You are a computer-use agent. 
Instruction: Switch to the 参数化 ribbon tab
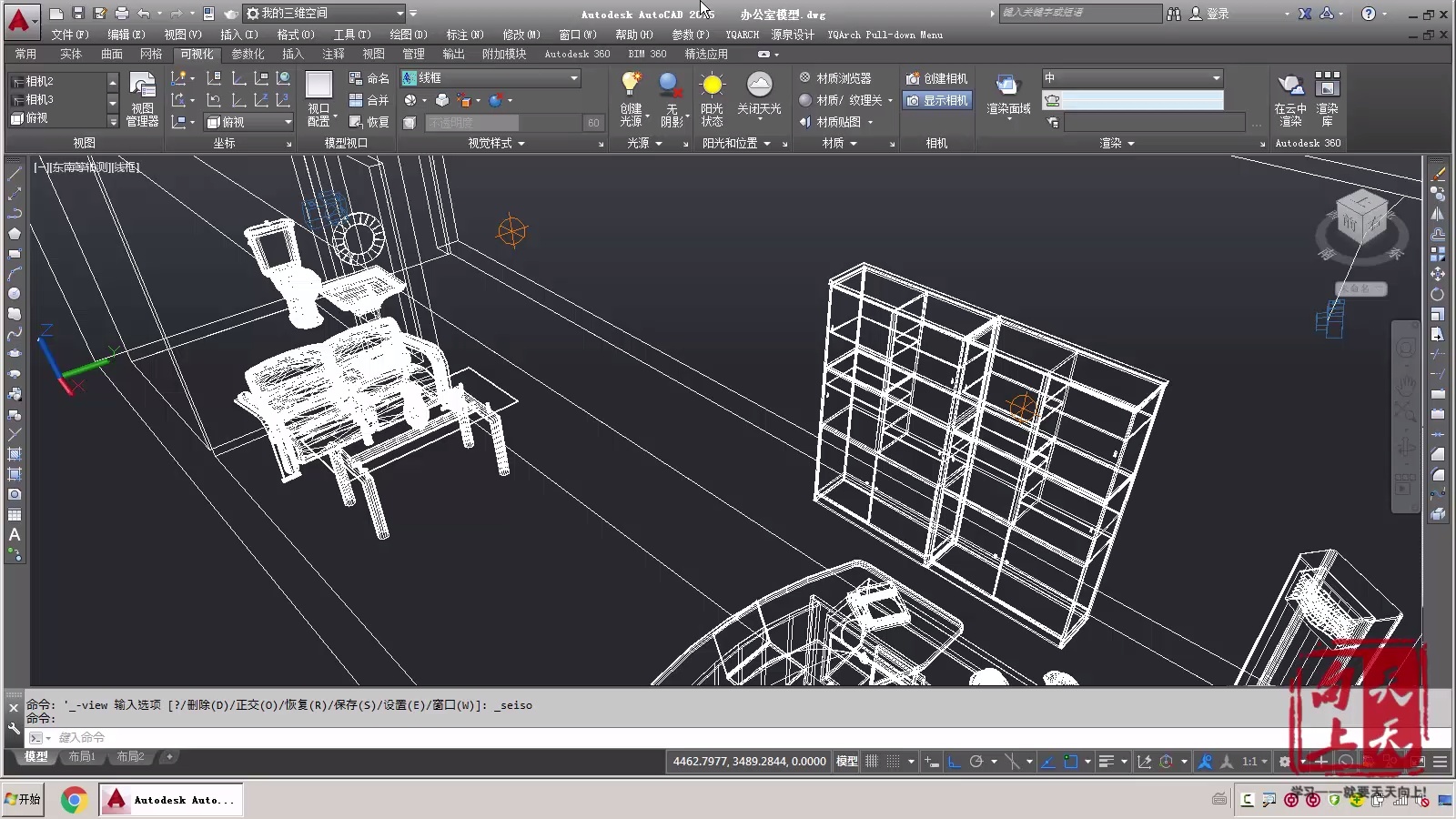[x=248, y=54]
